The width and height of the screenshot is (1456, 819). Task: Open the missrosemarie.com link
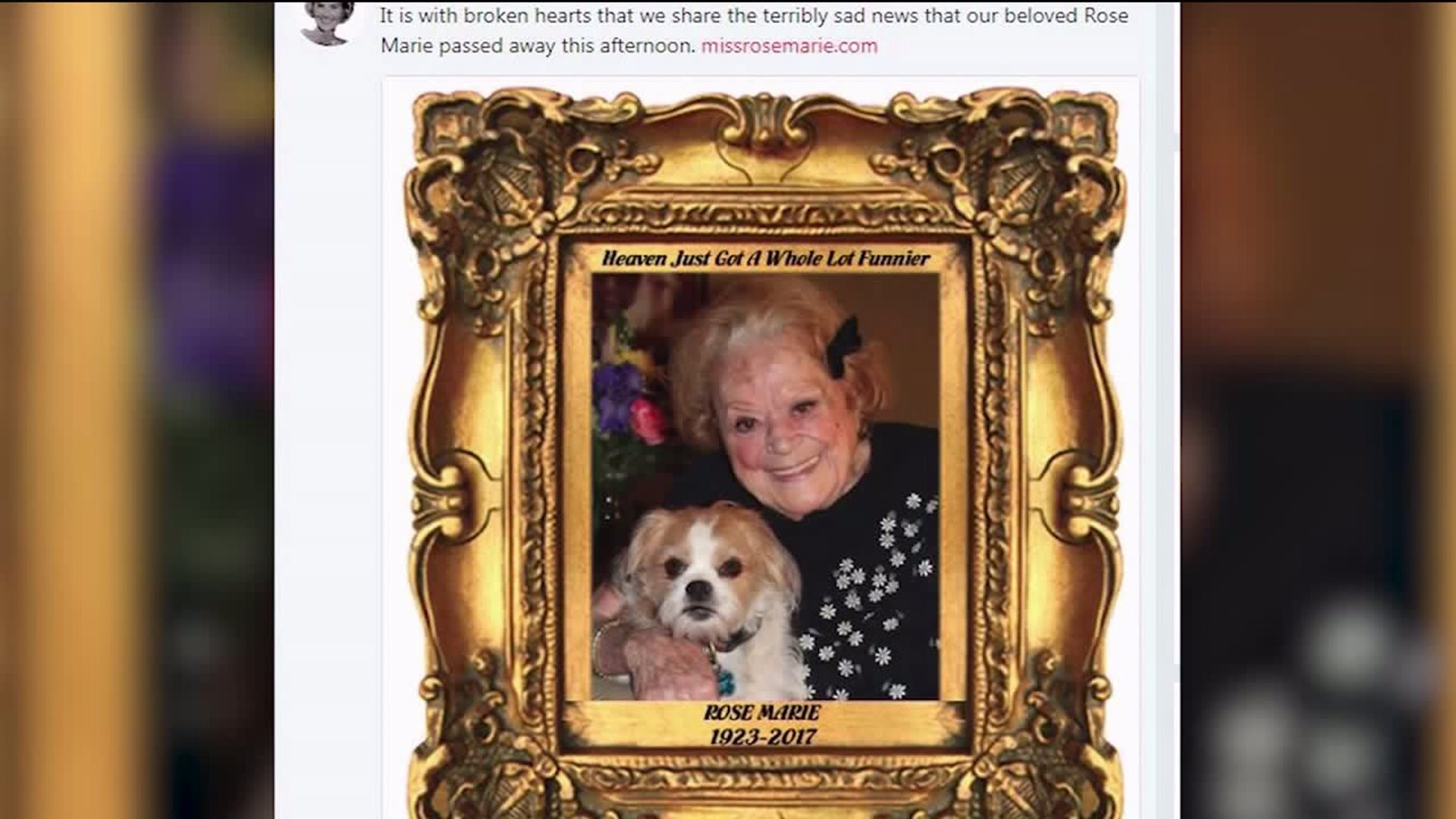pyautogui.click(x=789, y=46)
